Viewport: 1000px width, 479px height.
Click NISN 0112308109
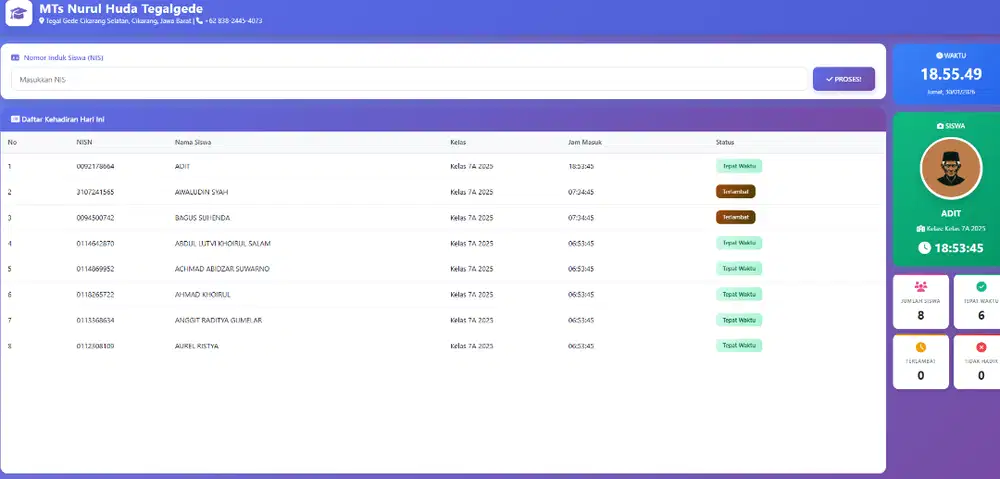(96, 346)
